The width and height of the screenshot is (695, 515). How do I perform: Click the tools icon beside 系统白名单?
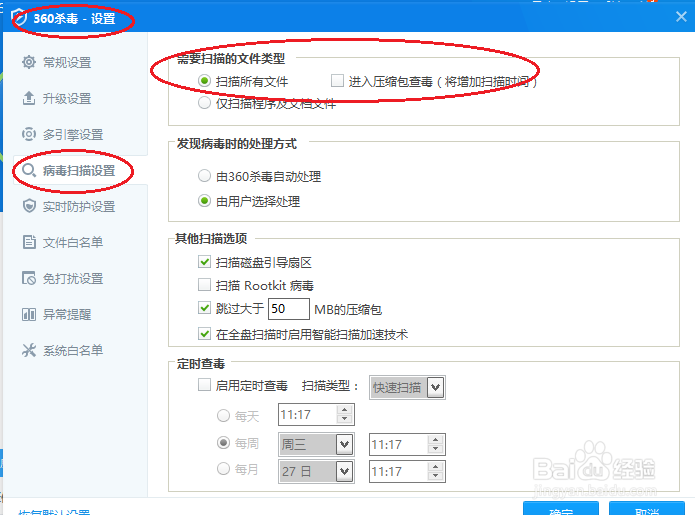(29, 350)
